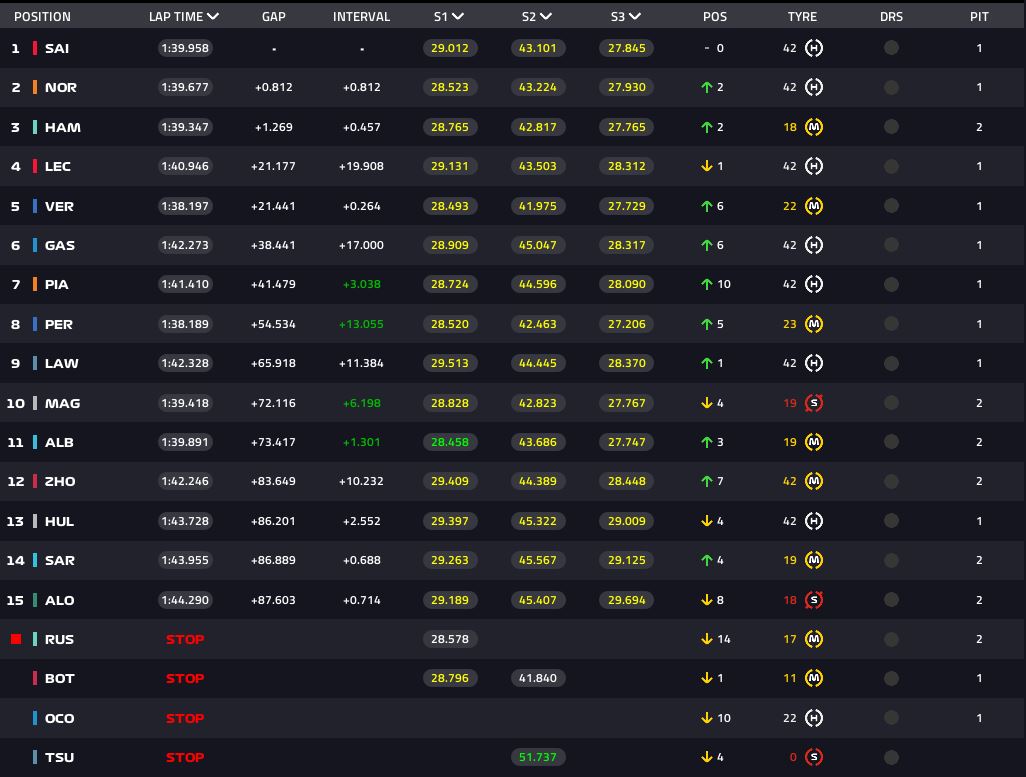
Task: Select driver name NOR in the standings
Action: coord(61,88)
